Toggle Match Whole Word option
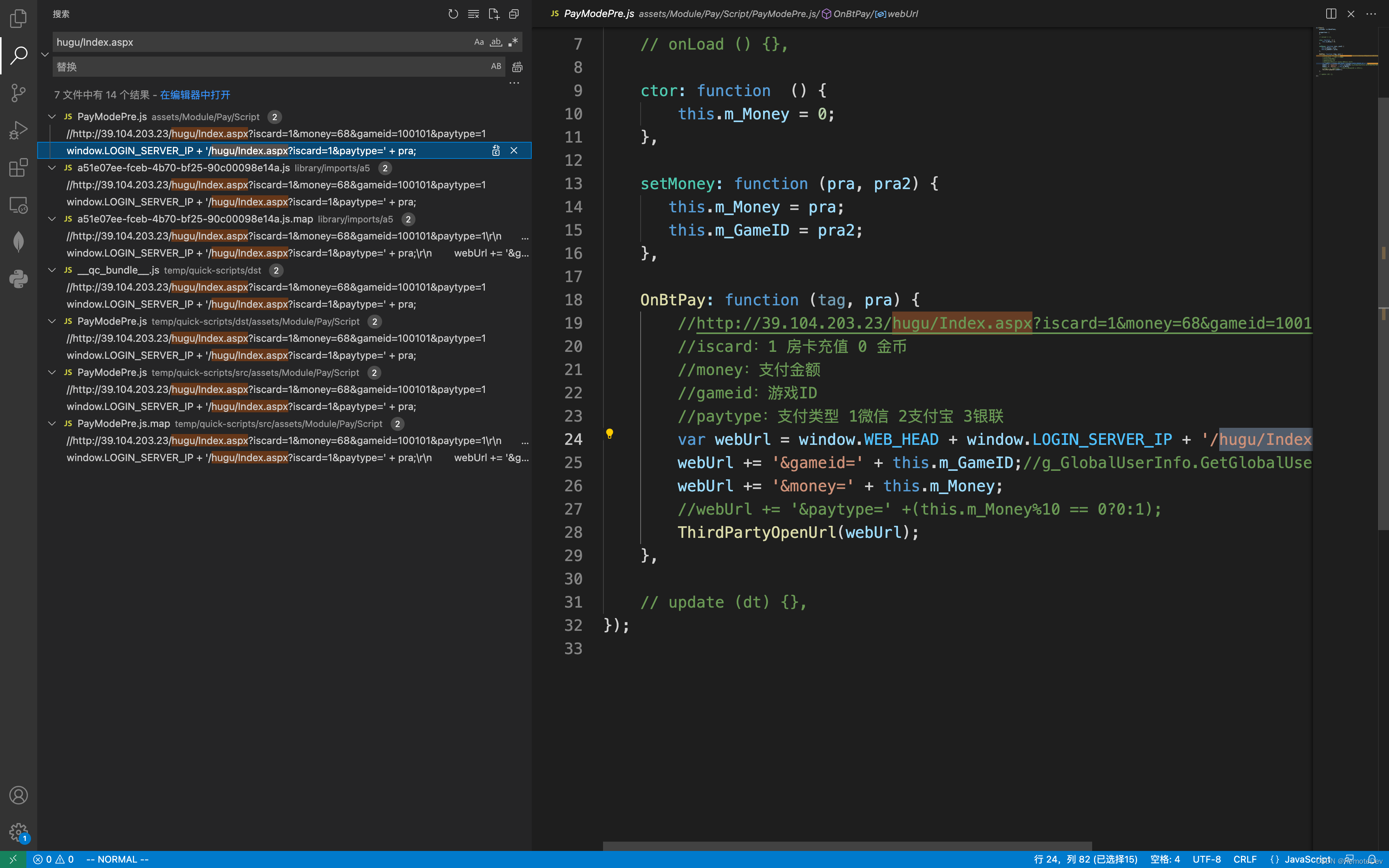Image resolution: width=1389 pixels, height=868 pixels. point(496,42)
